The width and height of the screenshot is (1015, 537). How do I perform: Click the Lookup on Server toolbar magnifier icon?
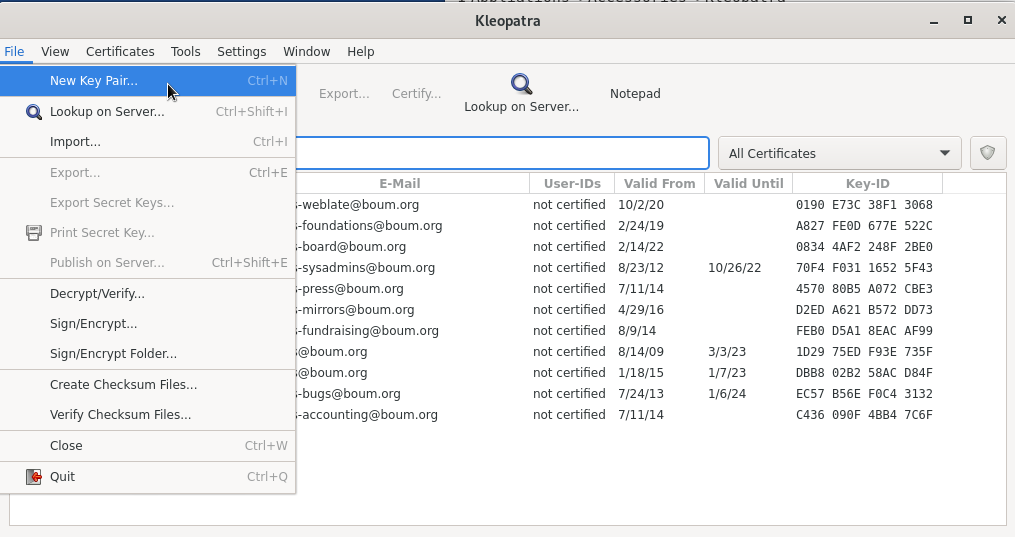point(521,84)
